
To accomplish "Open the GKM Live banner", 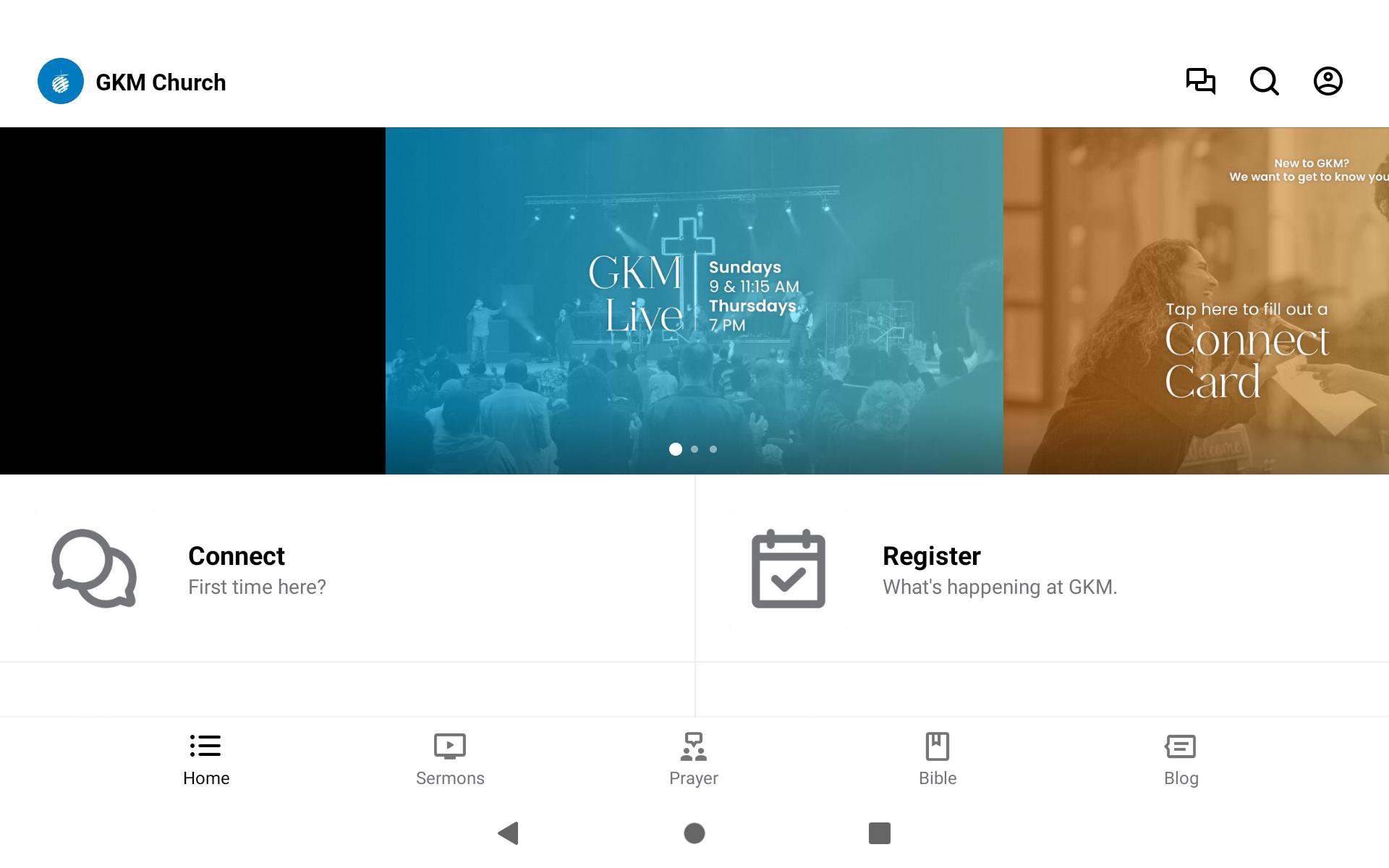I will [694, 301].
